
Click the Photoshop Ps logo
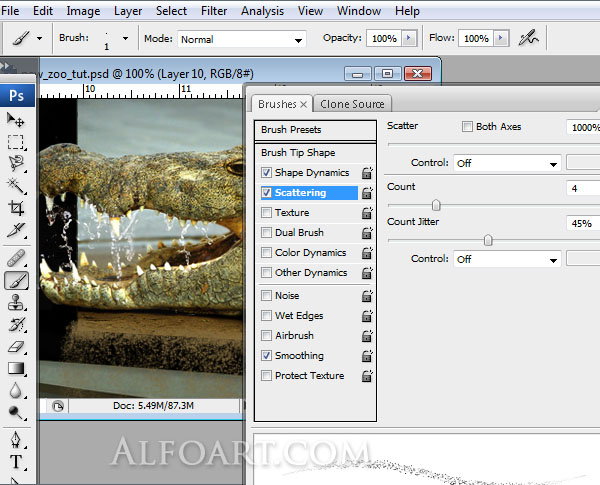[x=17, y=95]
